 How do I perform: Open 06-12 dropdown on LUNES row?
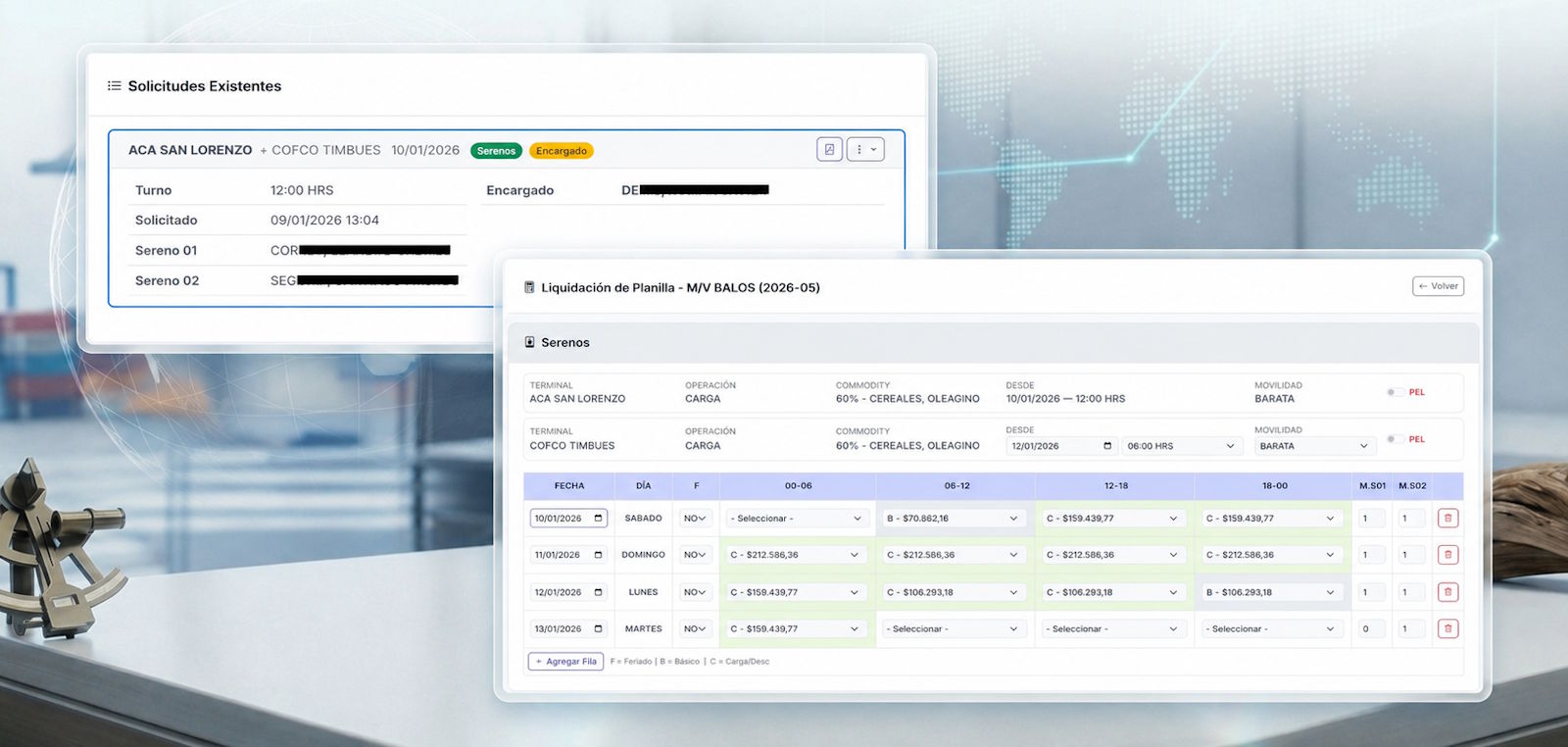tap(953, 592)
